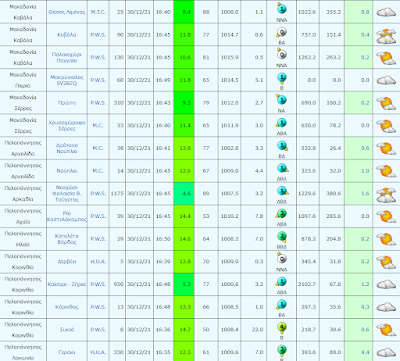Click the wind icon in the Μακρύγιαλος SV2BZQ row
This screenshot has height=361, width=400.
click(x=281, y=78)
